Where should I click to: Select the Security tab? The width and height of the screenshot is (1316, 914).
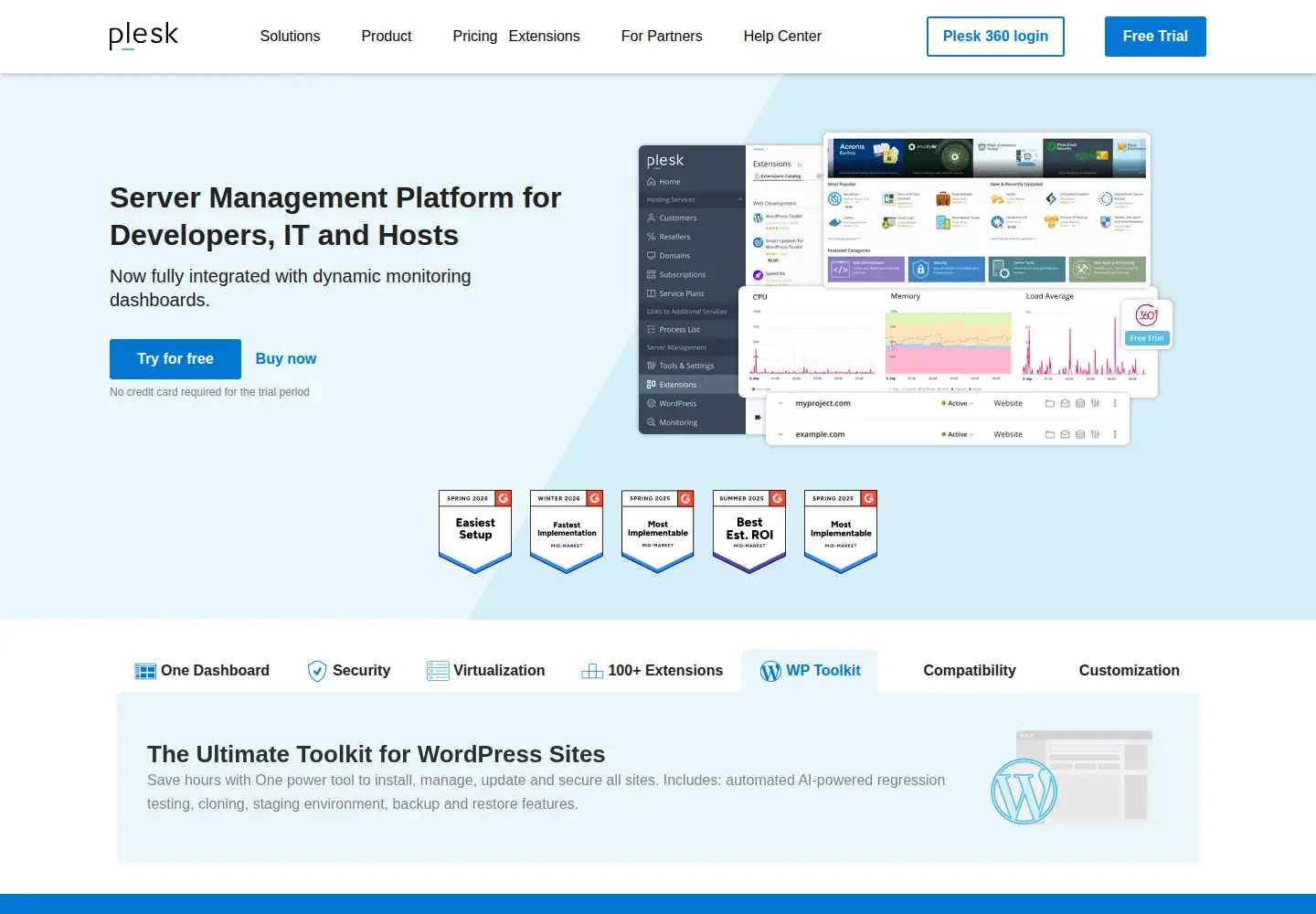[349, 671]
